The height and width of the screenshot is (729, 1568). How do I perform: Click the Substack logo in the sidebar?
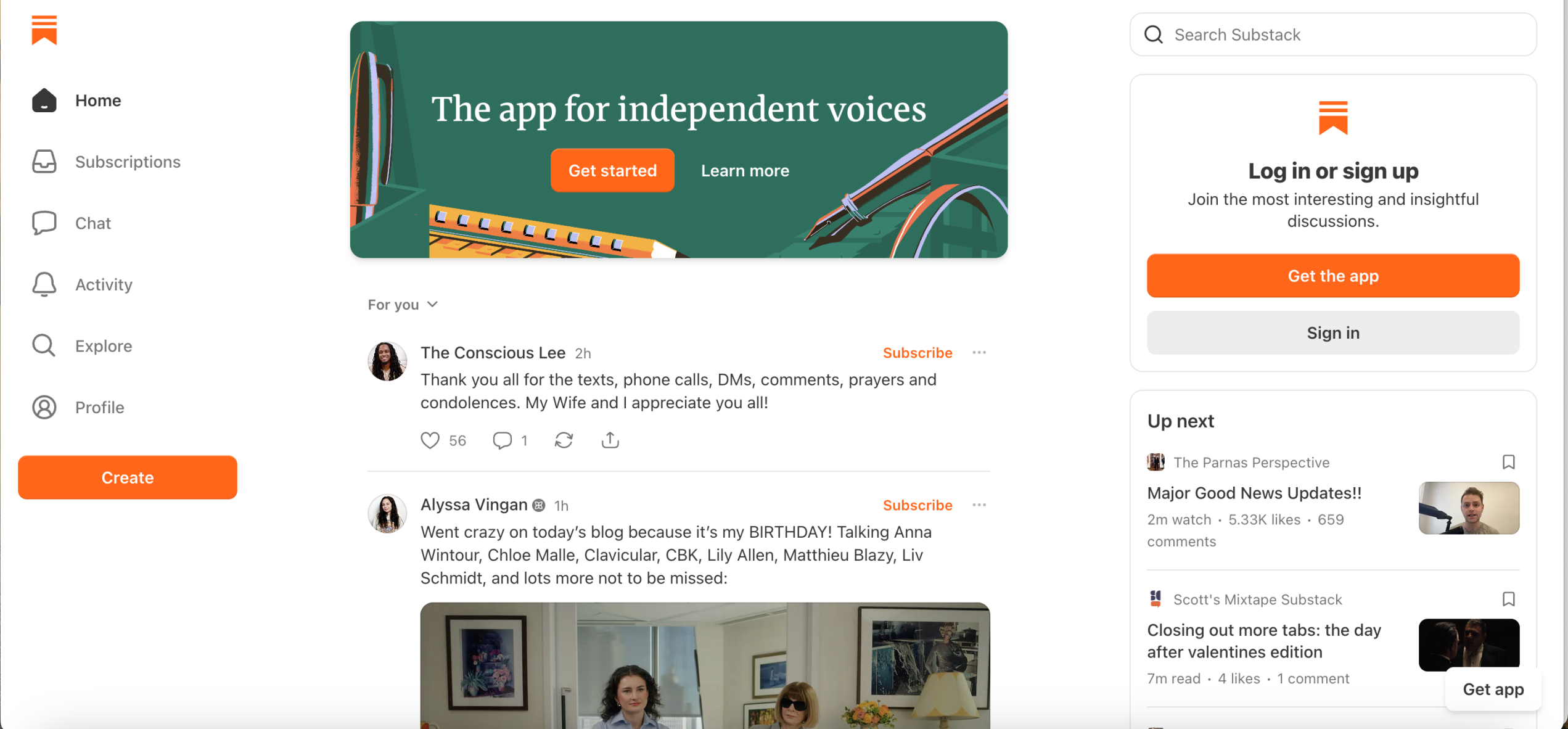coord(44,30)
